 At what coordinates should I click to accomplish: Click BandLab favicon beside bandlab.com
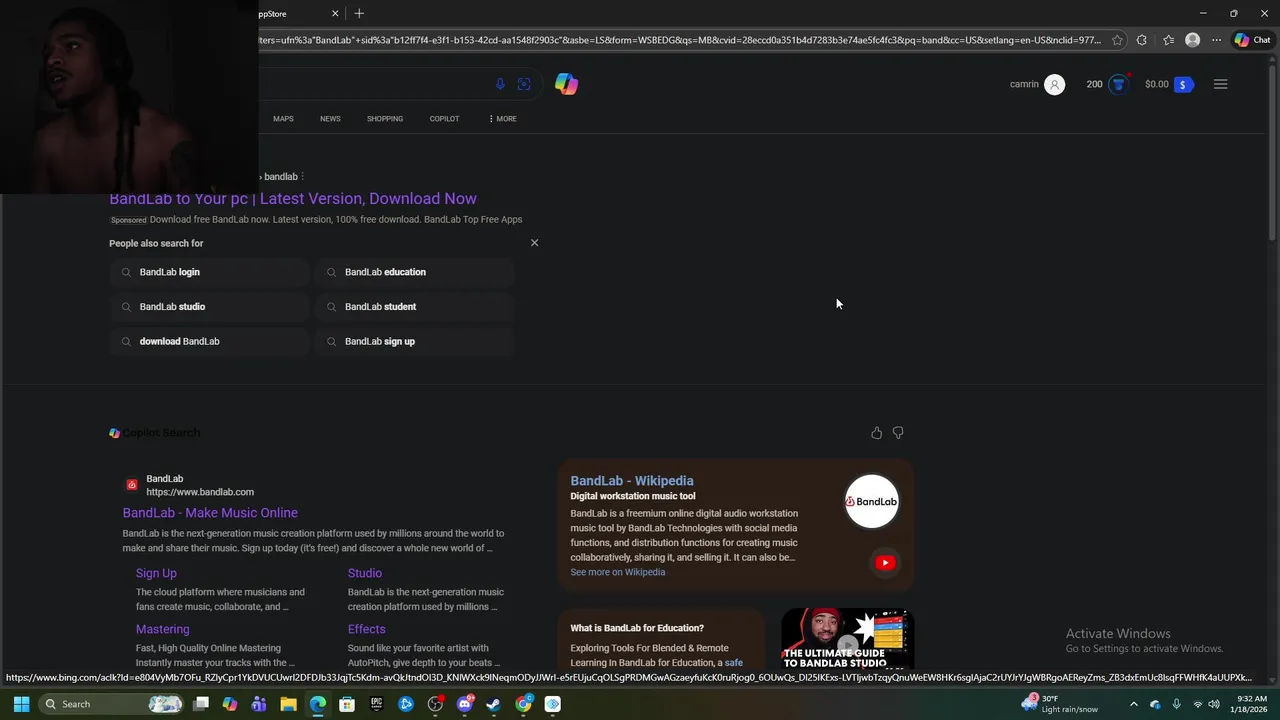(x=131, y=485)
